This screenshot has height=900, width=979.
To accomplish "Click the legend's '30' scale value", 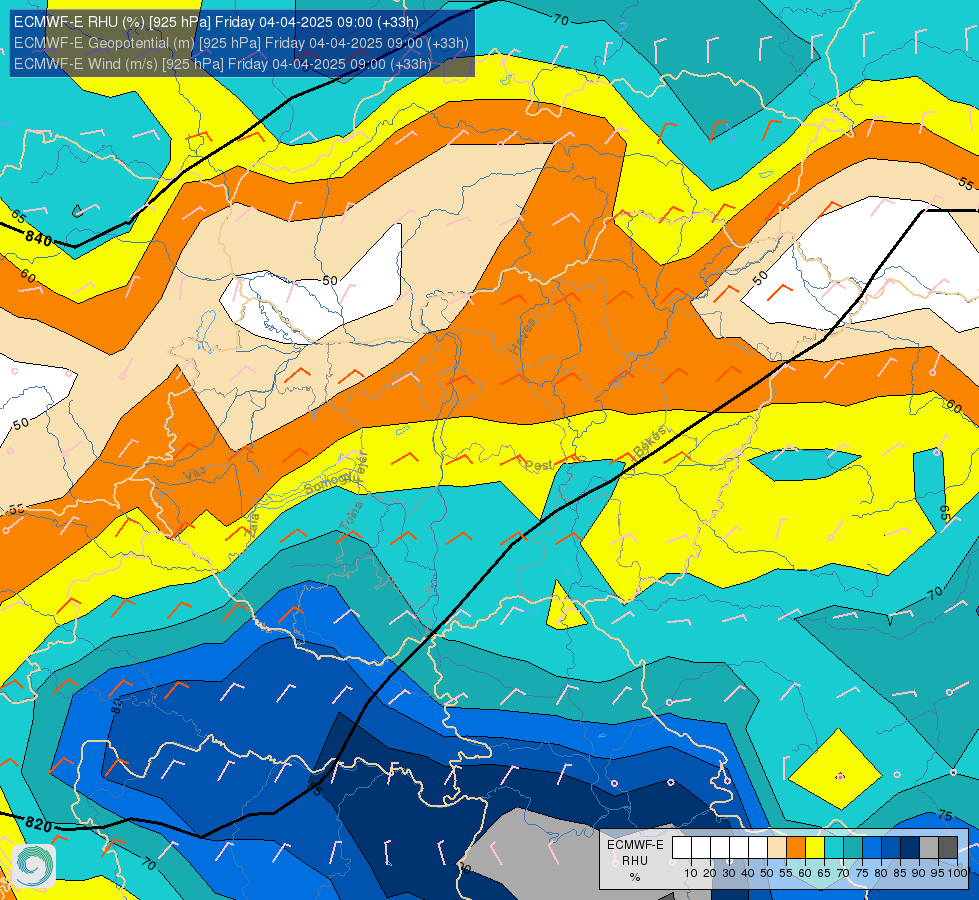I will tap(729, 874).
